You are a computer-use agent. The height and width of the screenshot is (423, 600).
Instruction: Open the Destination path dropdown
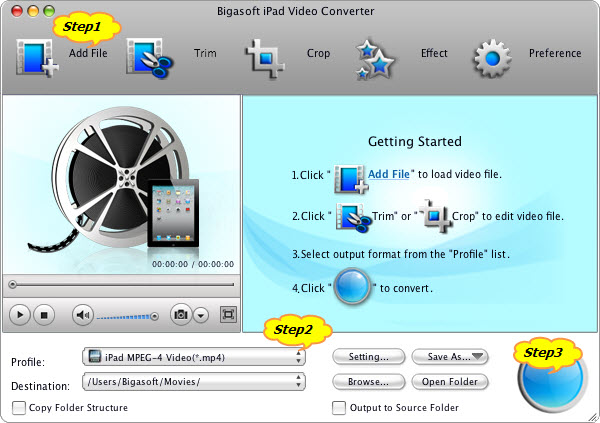[194, 382]
